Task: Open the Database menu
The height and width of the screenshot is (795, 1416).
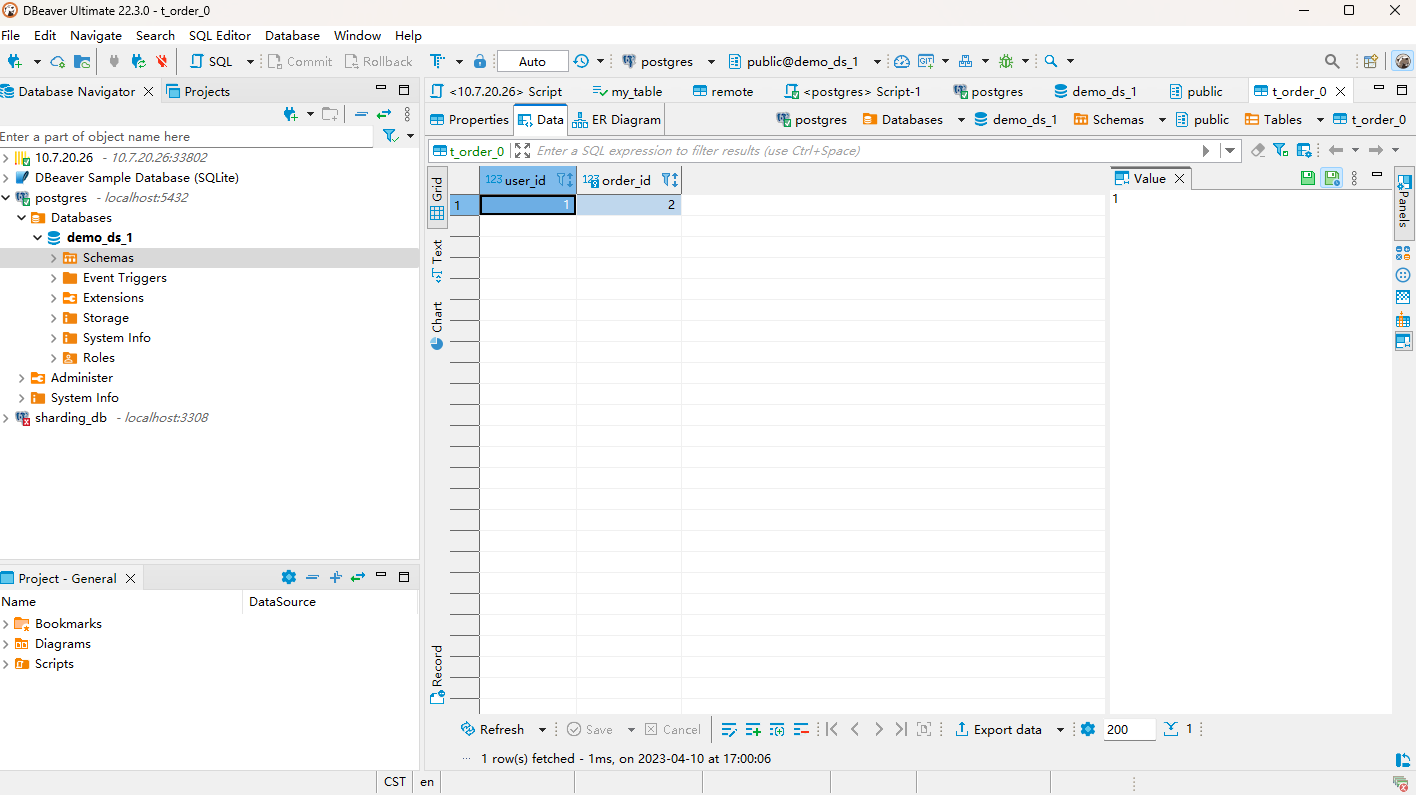Action: coord(292,35)
